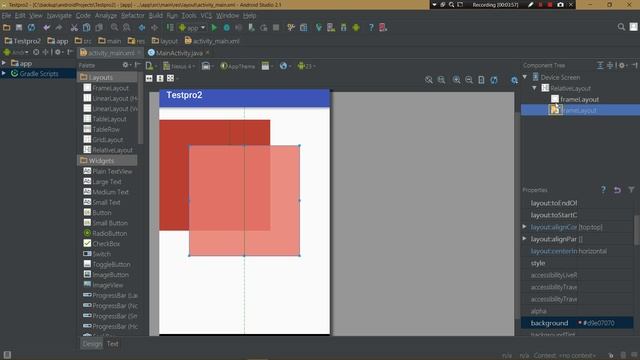Click the refresh layout preview icon
Viewport: 640px width, 360px height.
click(494, 80)
